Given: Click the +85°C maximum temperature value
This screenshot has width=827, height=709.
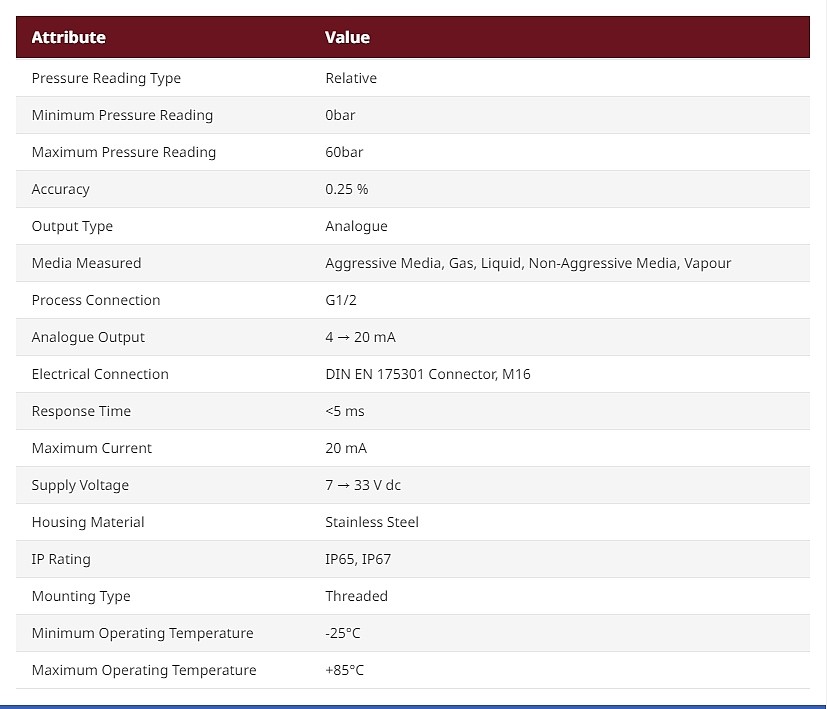Looking at the screenshot, I should pyautogui.click(x=344, y=670).
